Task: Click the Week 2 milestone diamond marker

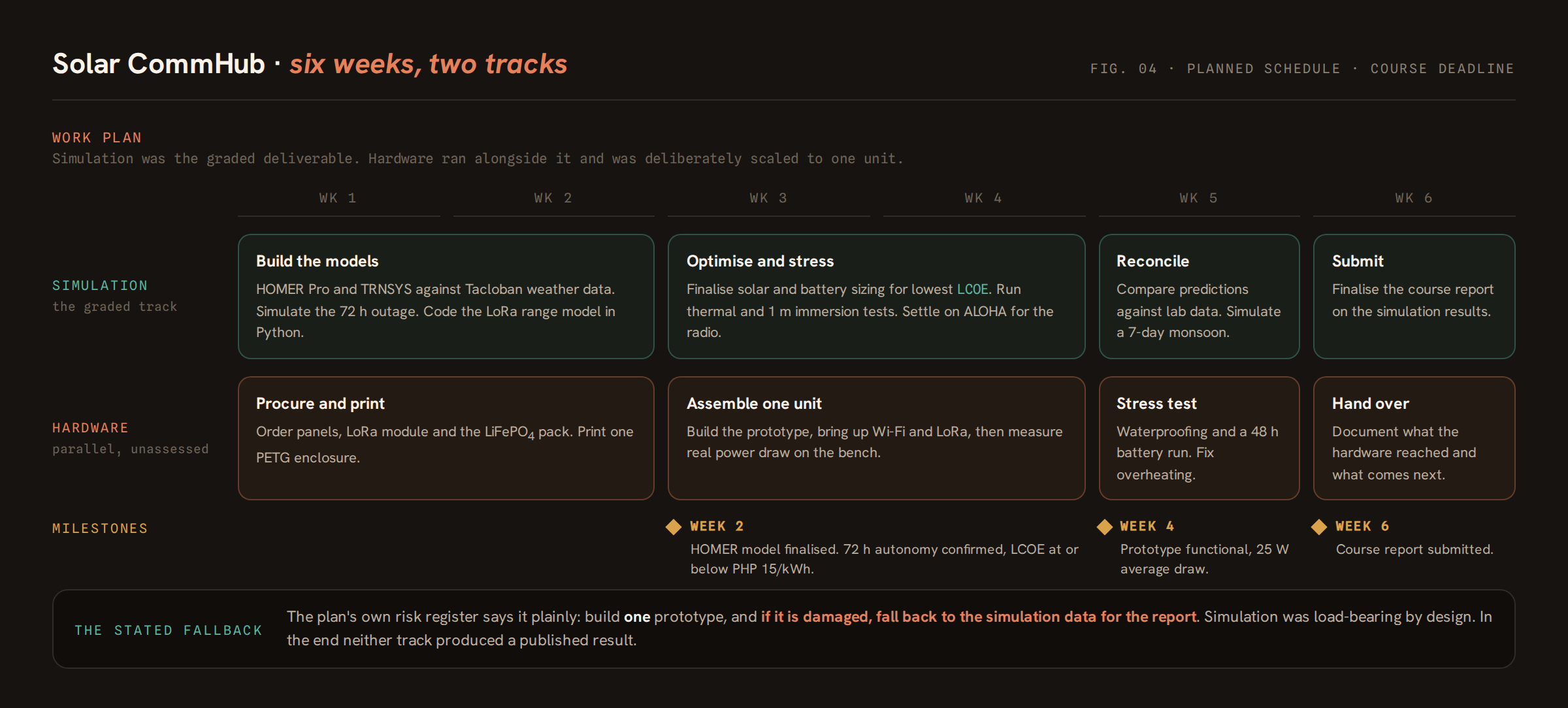Action: (x=674, y=527)
